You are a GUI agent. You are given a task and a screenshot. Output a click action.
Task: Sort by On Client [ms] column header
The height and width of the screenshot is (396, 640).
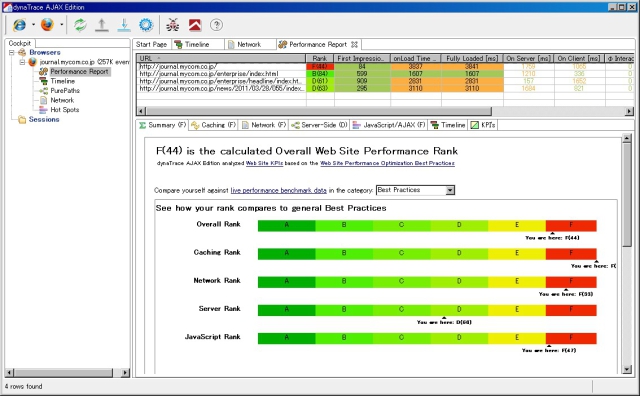(x=579, y=58)
